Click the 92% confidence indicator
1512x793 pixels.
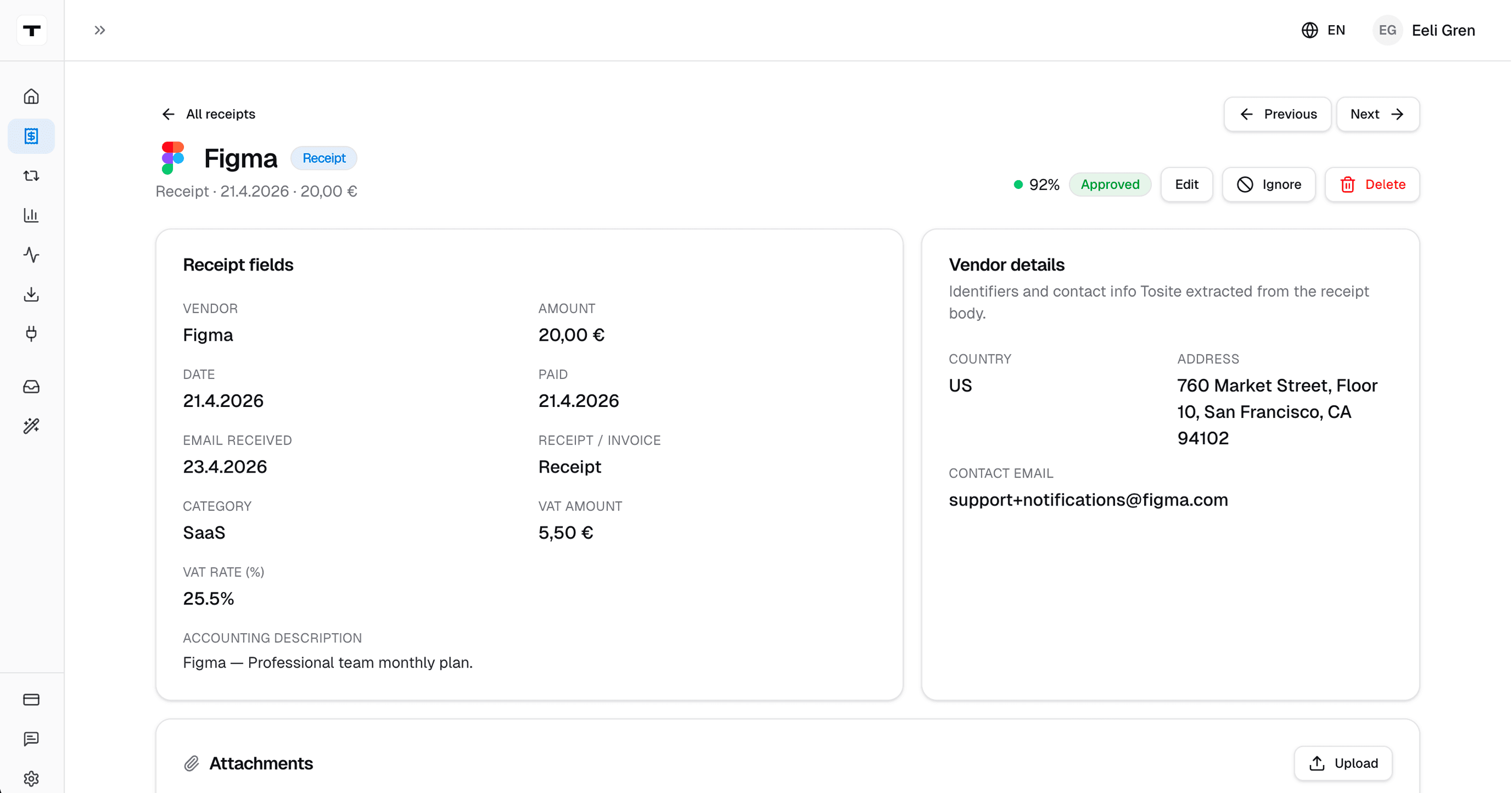[1037, 185]
